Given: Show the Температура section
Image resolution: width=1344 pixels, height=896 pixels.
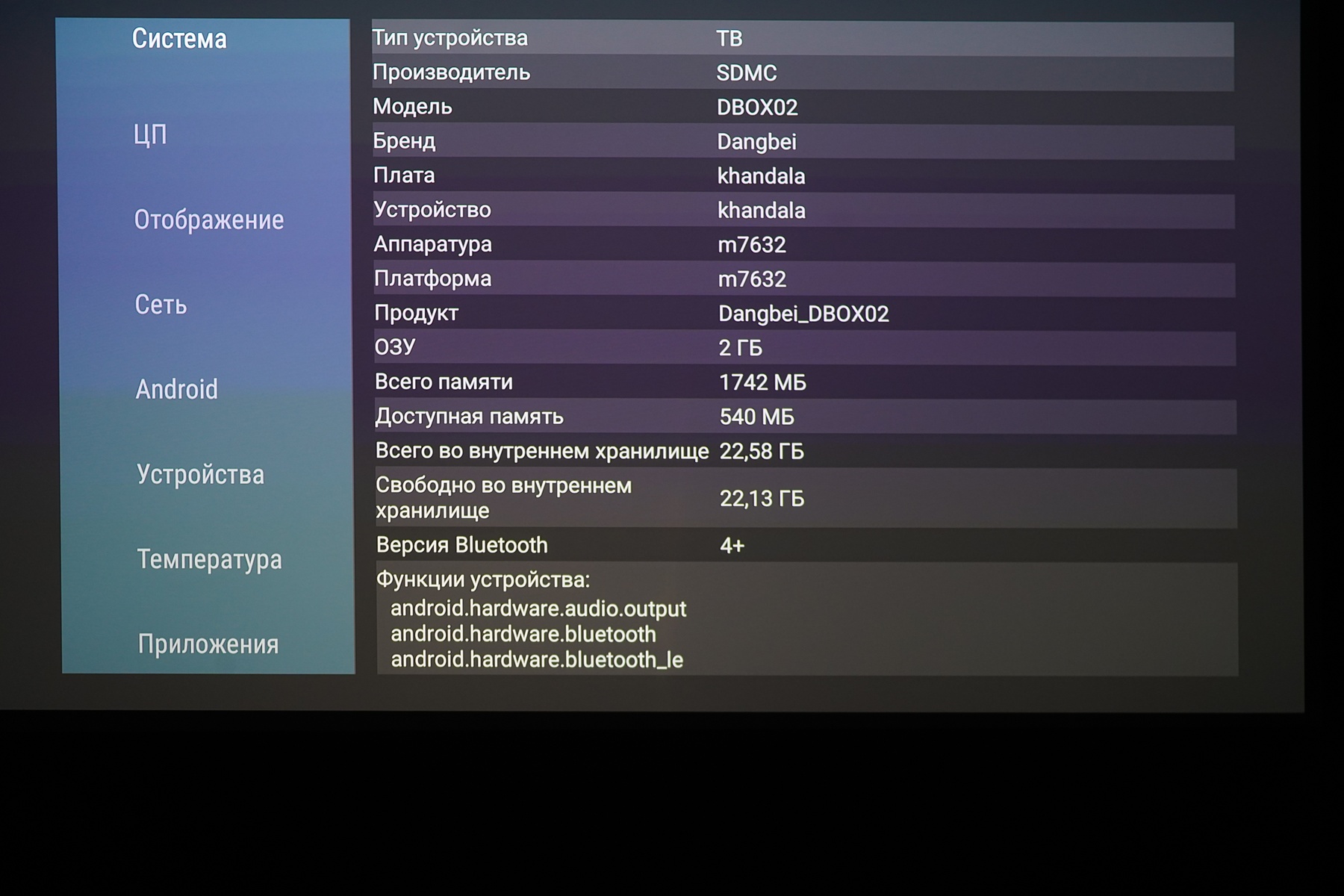Looking at the screenshot, I should coord(209,559).
